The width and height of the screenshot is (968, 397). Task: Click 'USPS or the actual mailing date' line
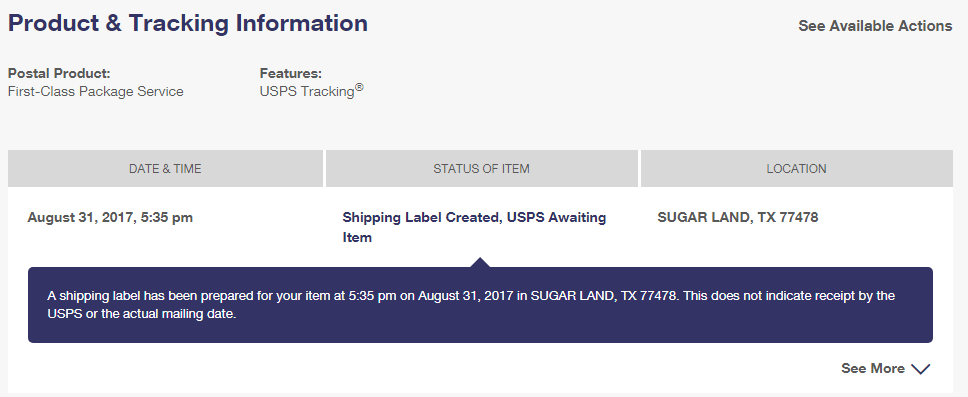click(x=142, y=314)
